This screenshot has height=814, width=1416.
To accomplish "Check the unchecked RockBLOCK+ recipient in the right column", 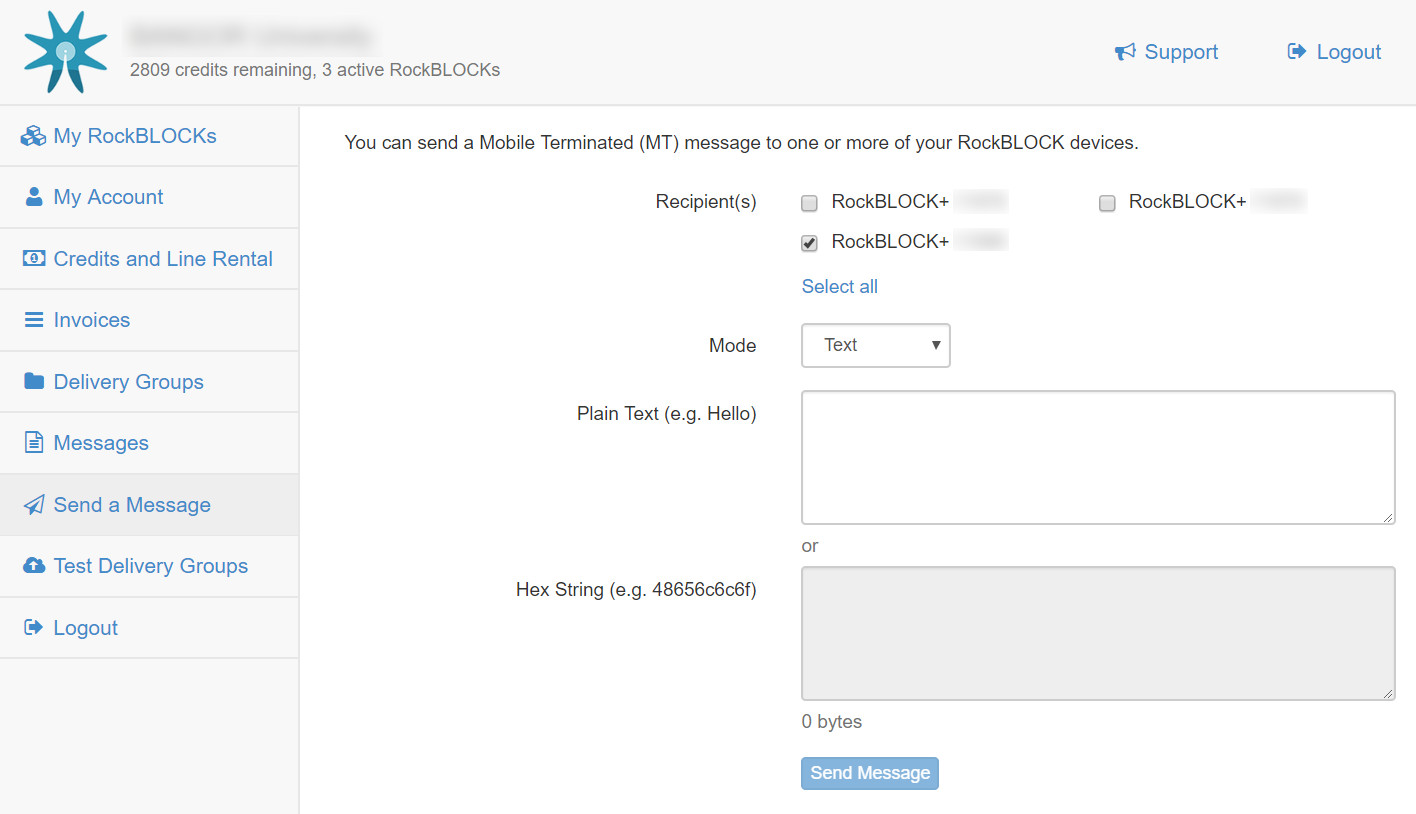I will (1107, 204).
